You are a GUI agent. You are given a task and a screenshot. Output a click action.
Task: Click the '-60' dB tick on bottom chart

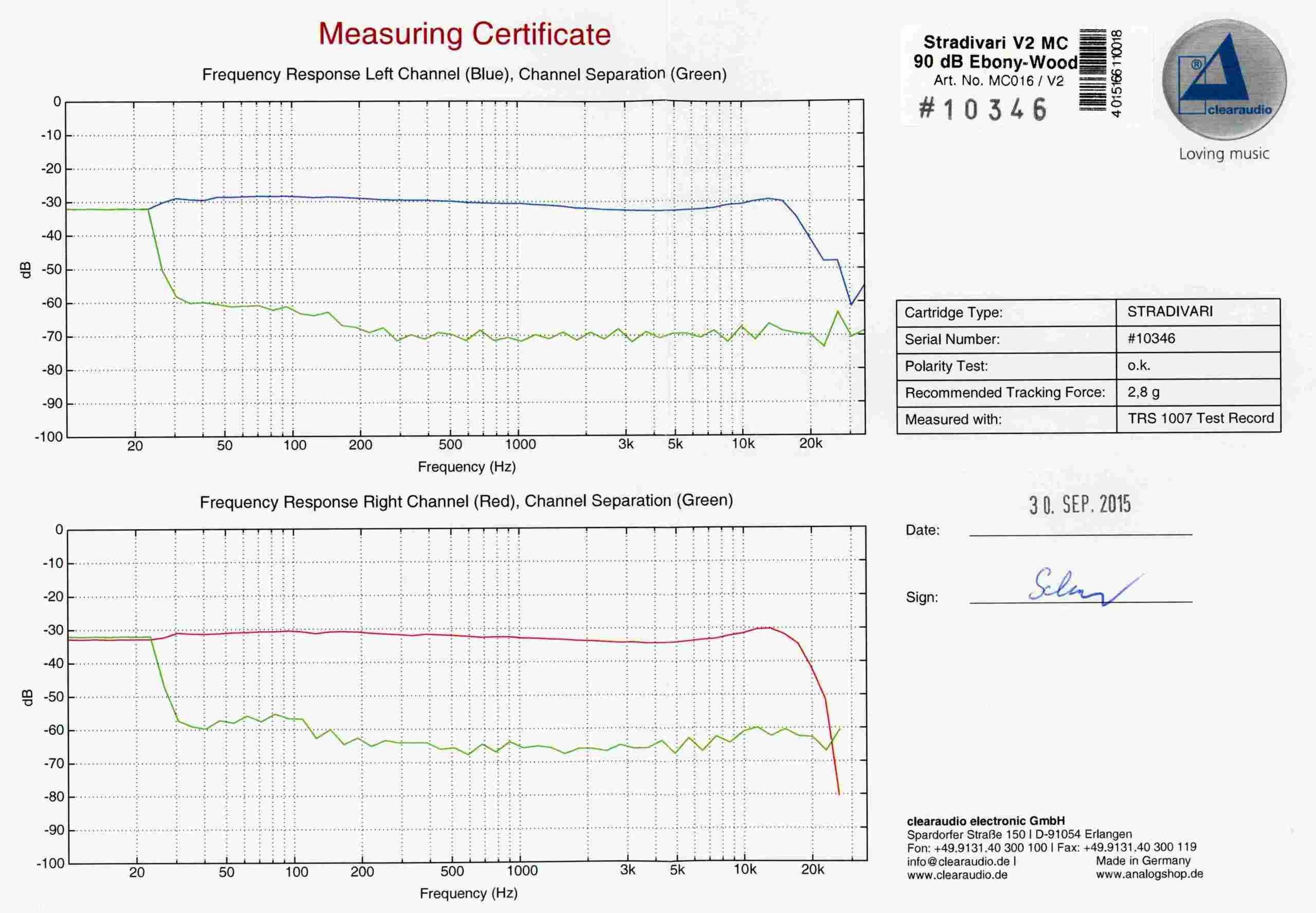click(x=53, y=731)
